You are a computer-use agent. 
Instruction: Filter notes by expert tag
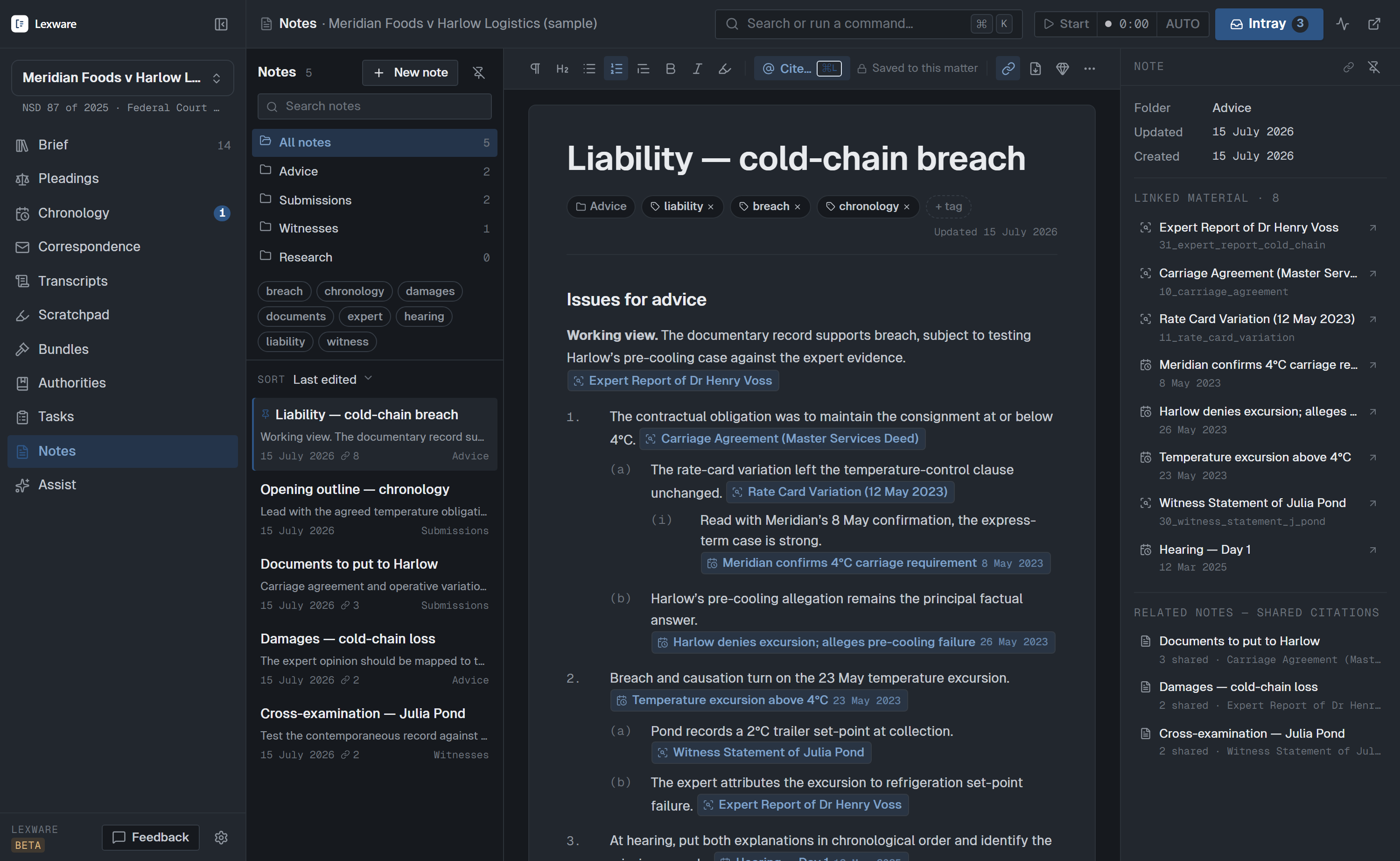tap(365, 316)
